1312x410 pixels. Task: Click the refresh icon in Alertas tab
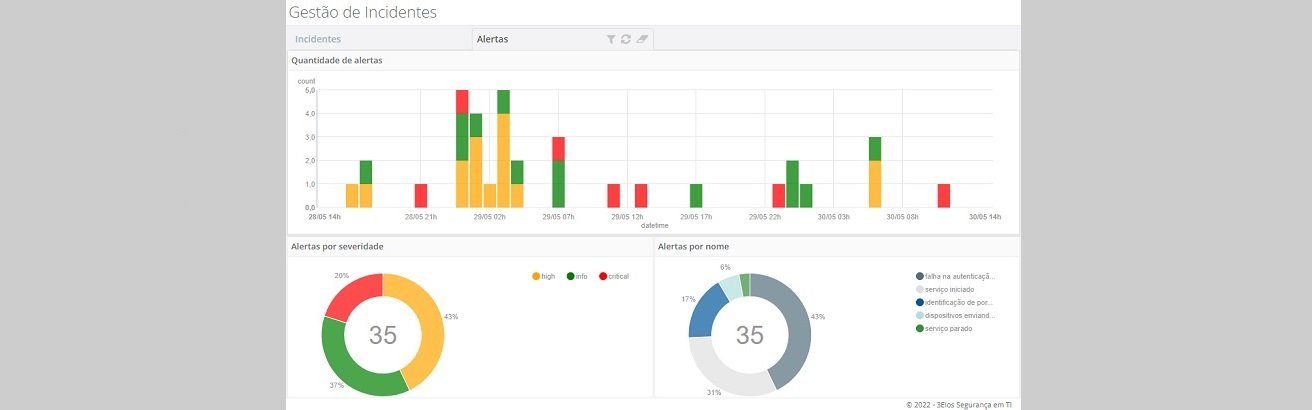click(x=626, y=39)
